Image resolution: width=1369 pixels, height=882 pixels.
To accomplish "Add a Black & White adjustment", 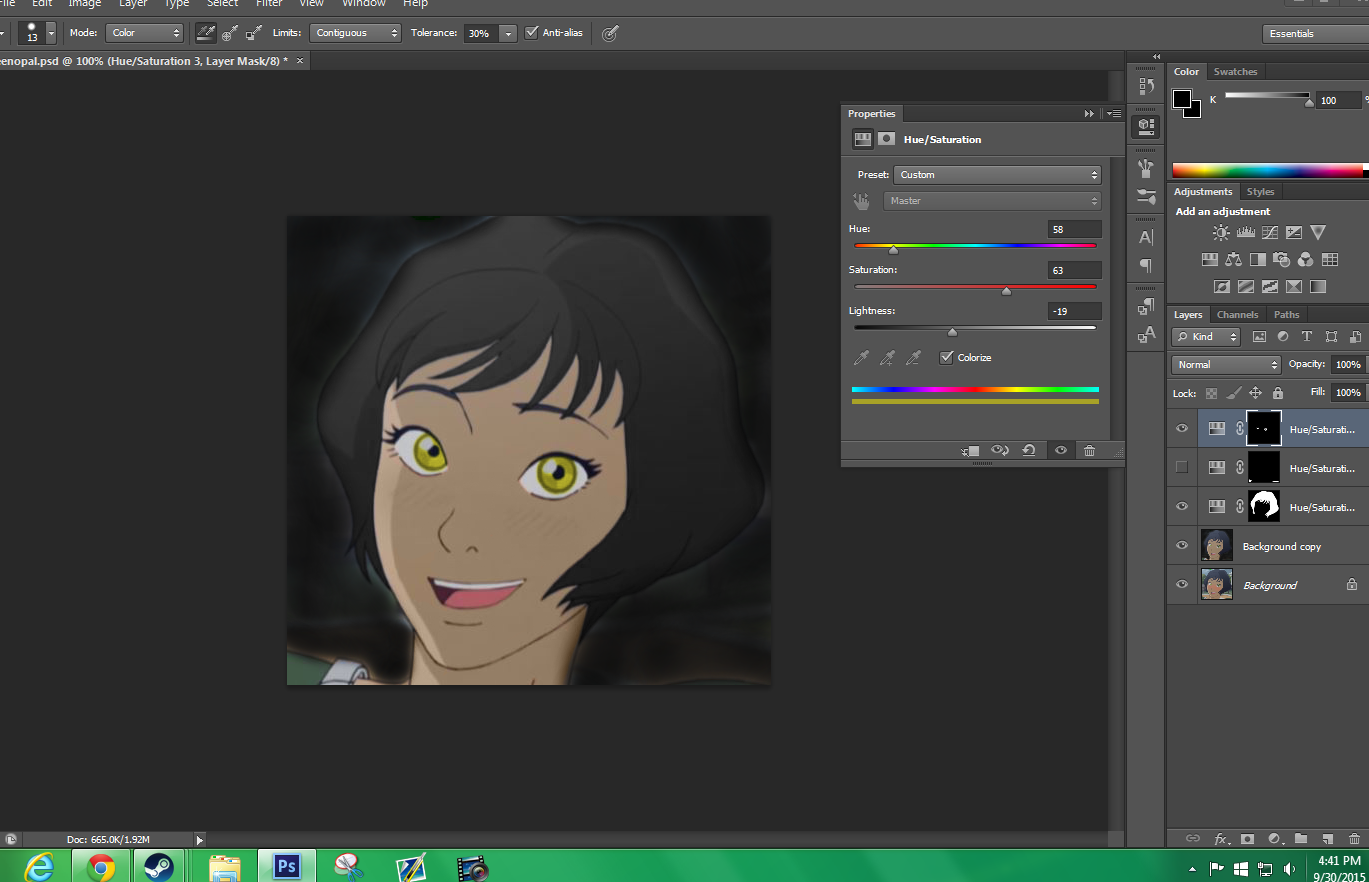I will (1257, 260).
